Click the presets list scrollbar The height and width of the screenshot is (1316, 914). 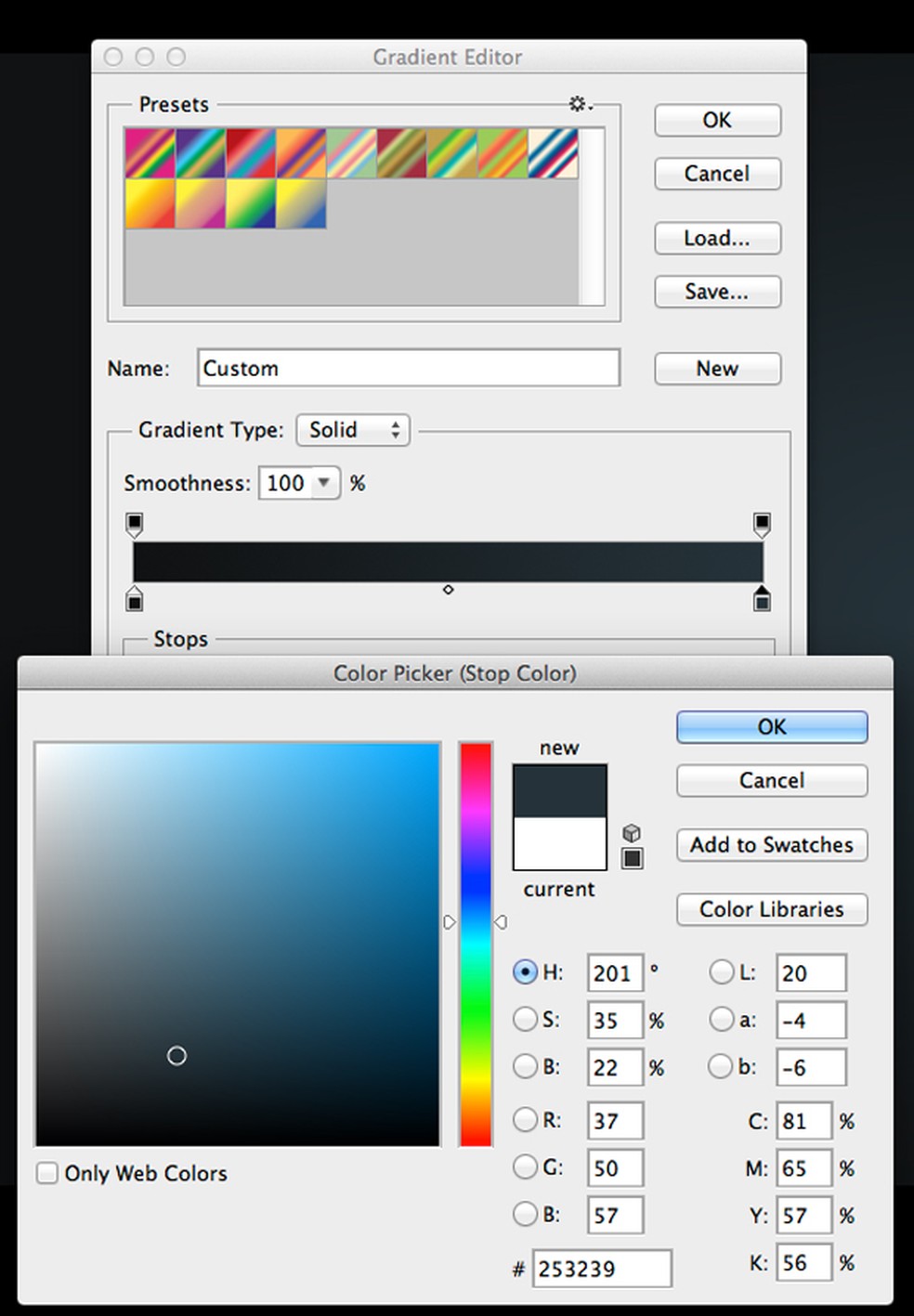tap(592, 216)
